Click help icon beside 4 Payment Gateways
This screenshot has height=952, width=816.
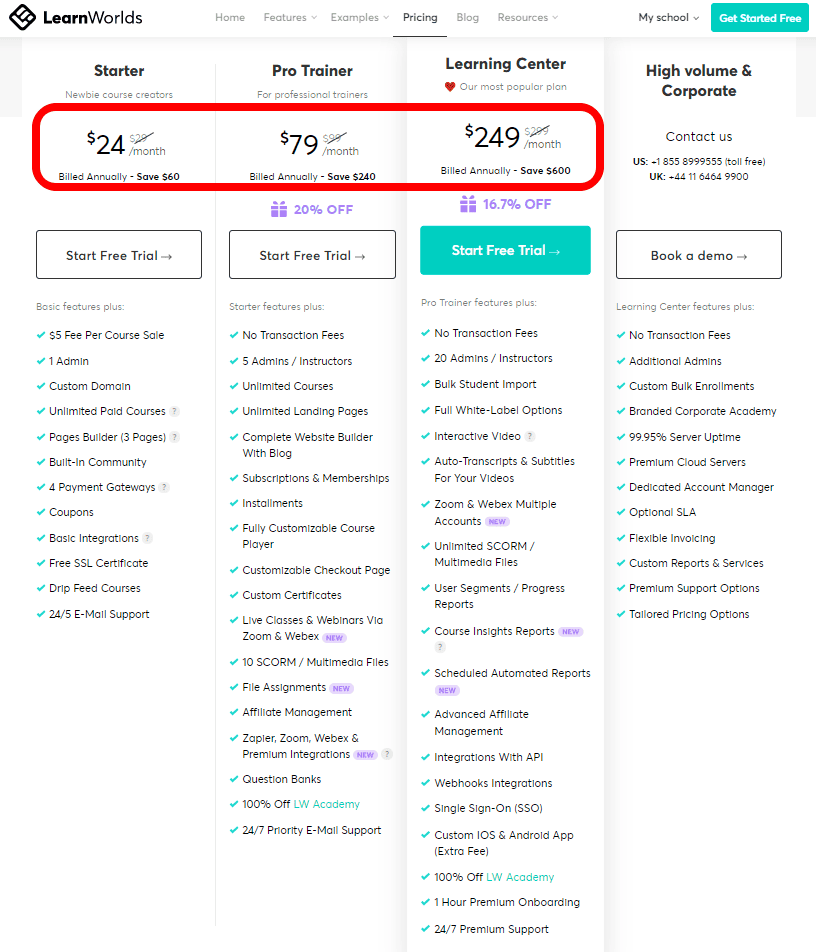pyautogui.click(x=164, y=487)
